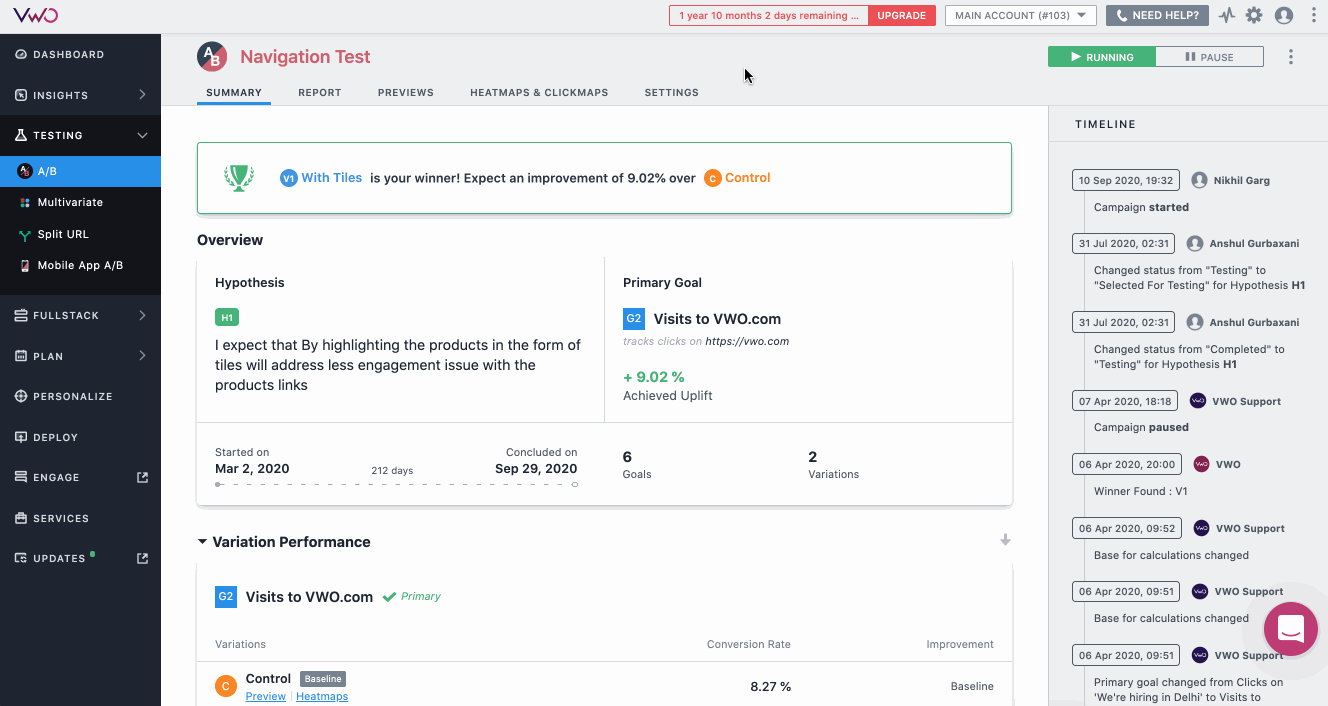Click the Fullstack icon
Viewport: 1328px width, 706px height.
tap(21, 315)
